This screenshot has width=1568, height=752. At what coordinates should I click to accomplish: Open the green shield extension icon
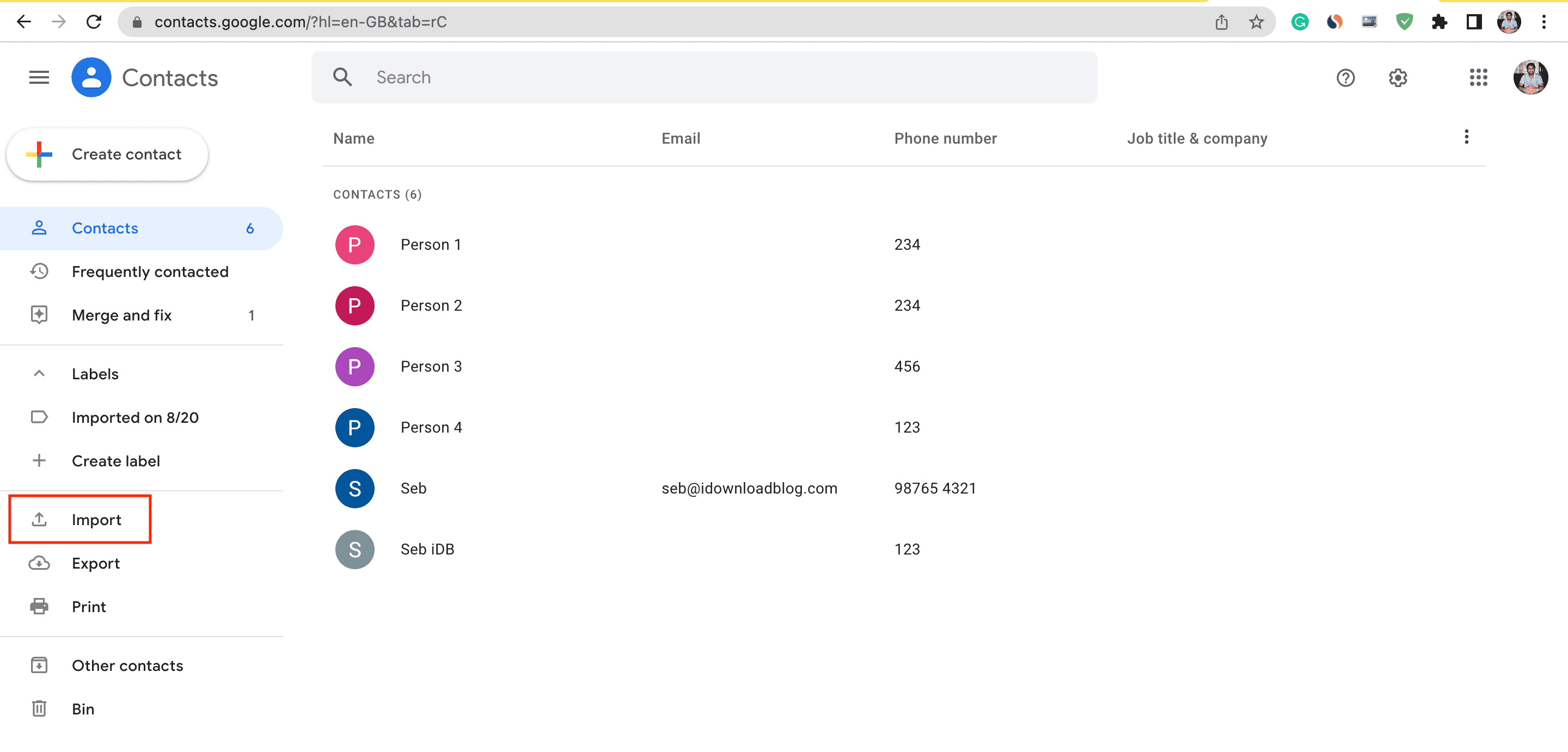pyautogui.click(x=1404, y=22)
